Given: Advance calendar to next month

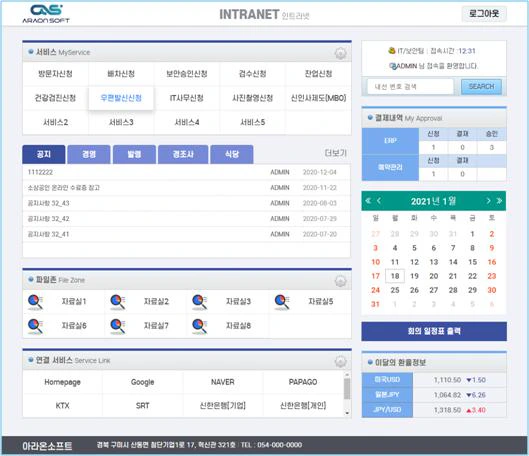Looking at the screenshot, I should (488, 201).
